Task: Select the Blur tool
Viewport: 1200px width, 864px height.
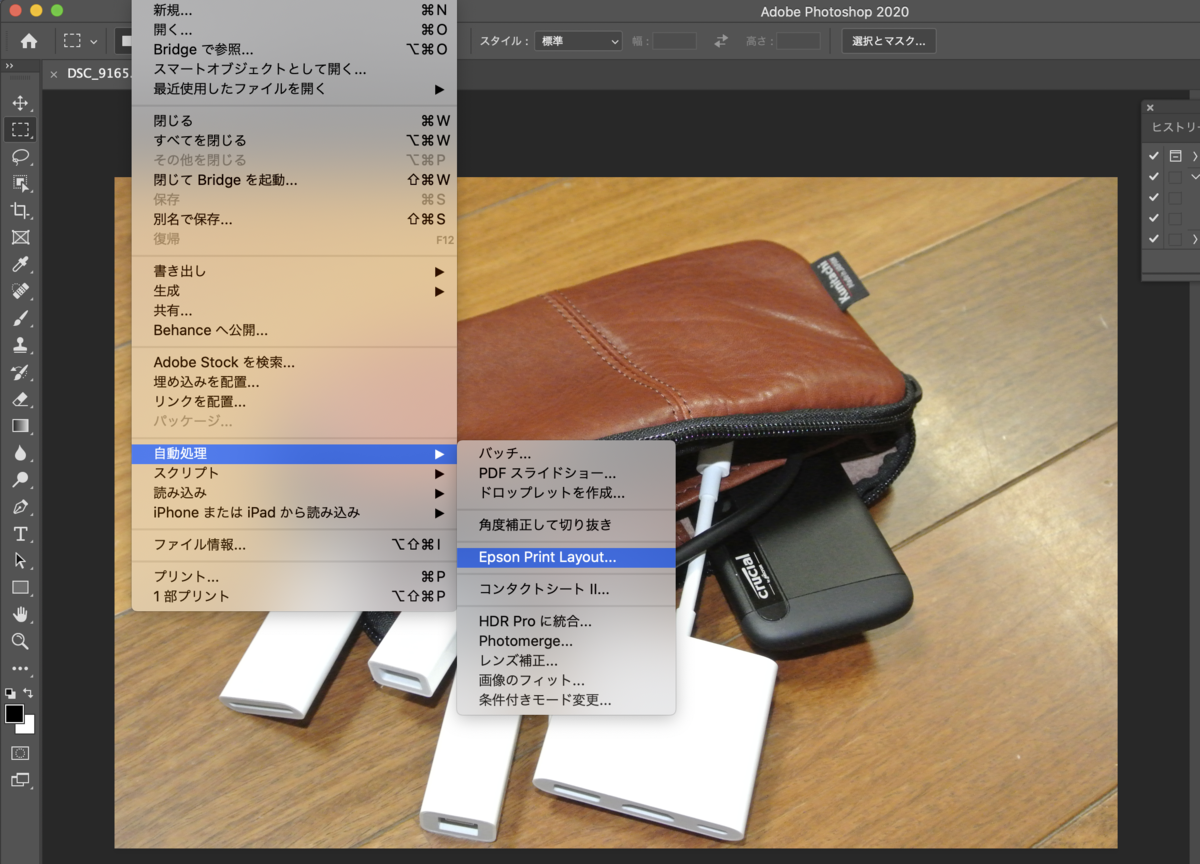Action: click(x=20, y=453)
